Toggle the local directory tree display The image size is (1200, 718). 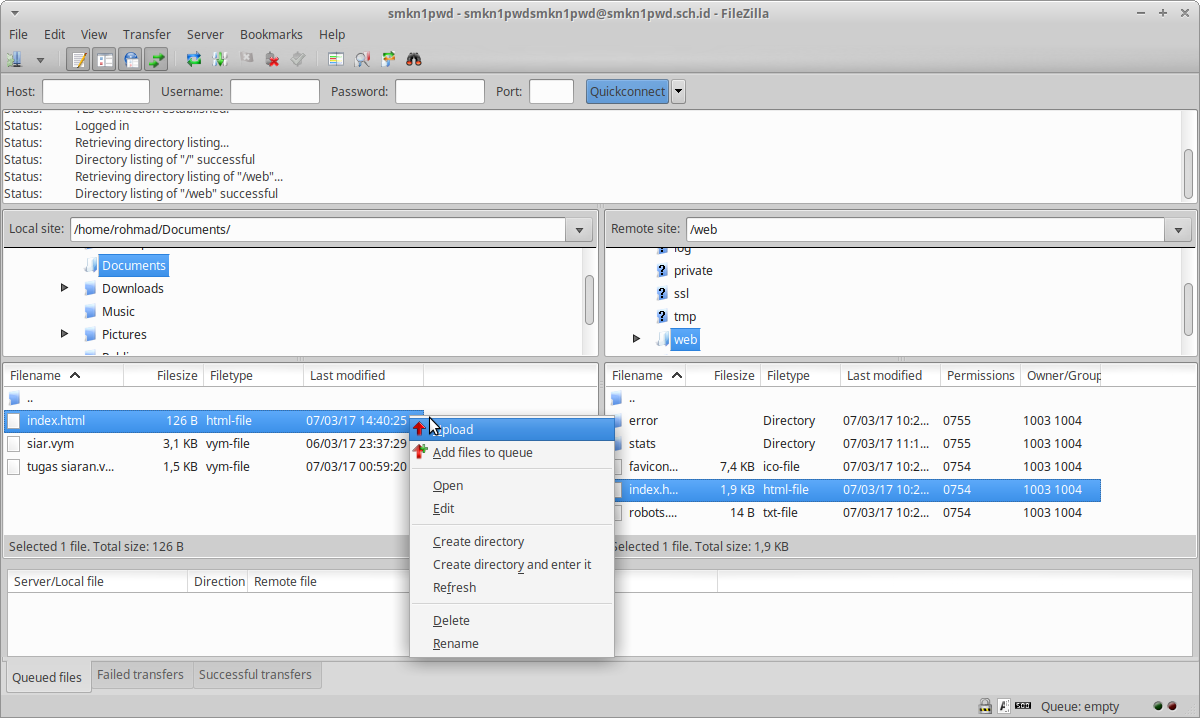(104, 60)
